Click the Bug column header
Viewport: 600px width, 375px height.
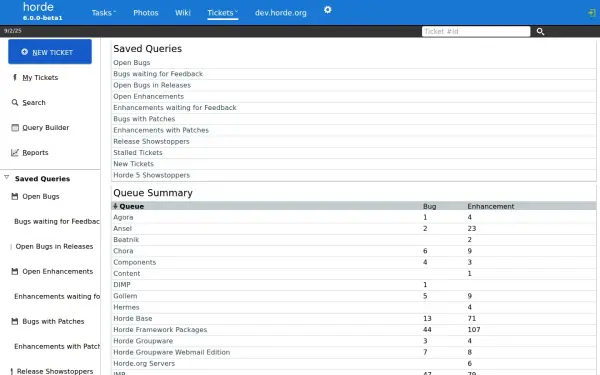pyautogui.click(x=429, y=206)
